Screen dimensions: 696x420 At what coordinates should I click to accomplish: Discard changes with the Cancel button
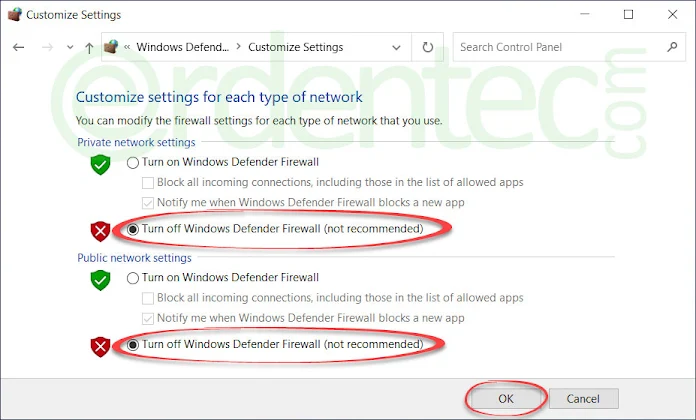click(583, 399)
